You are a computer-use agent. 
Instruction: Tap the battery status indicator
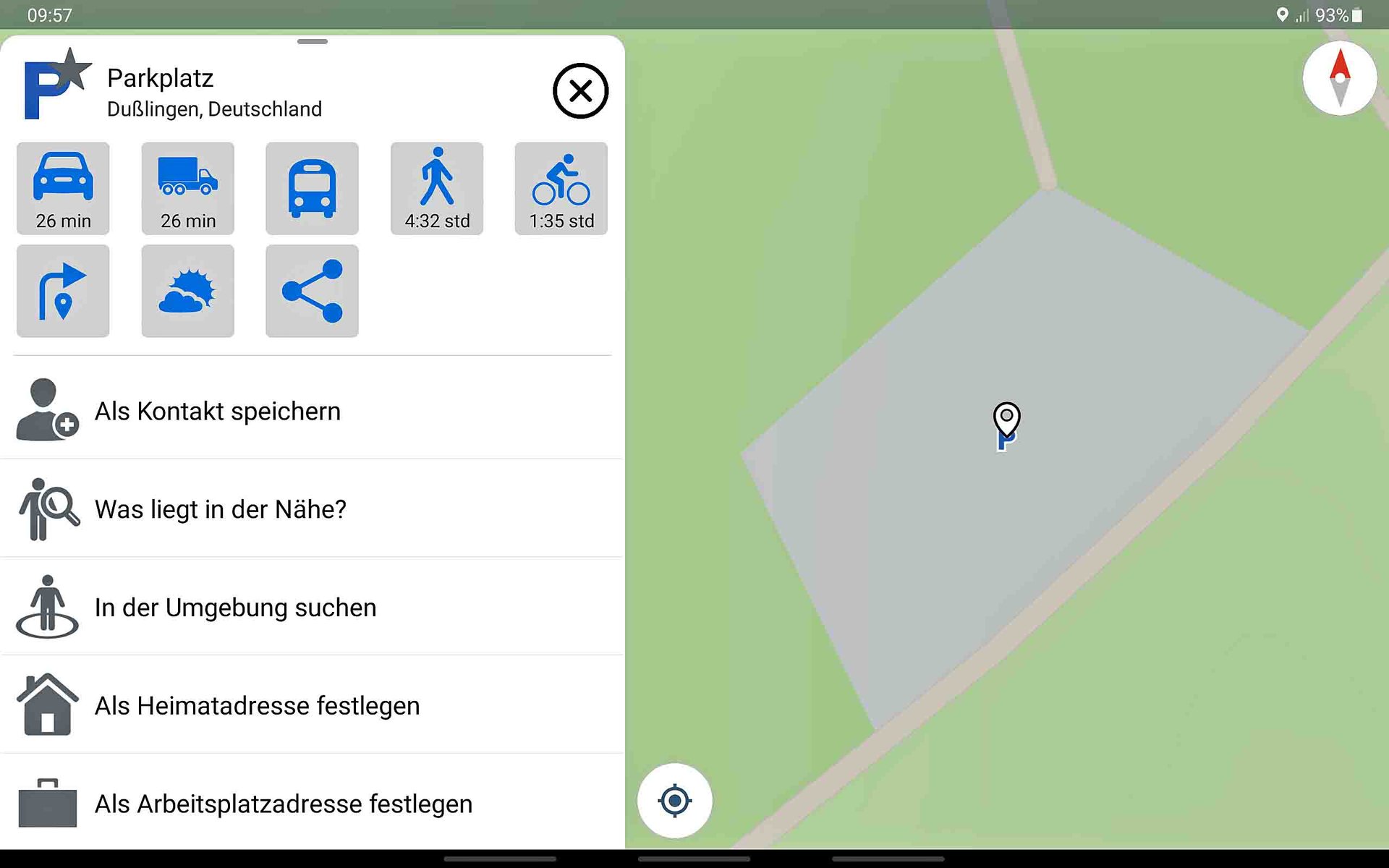coord(1357,15)
